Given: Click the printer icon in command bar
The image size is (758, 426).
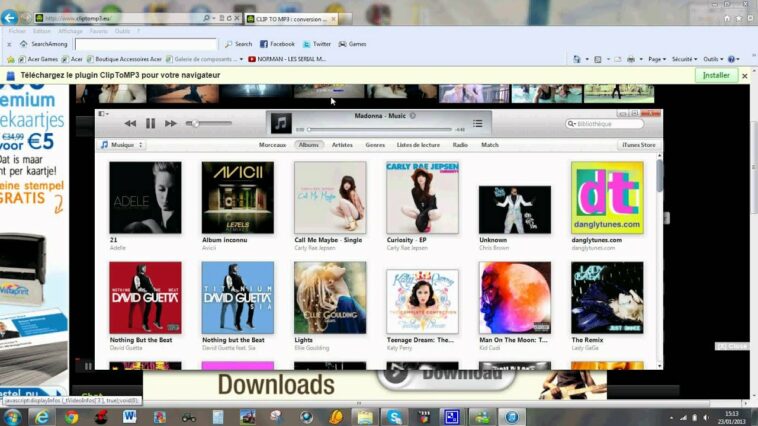Looking at the screenshot, I should point(631,59).
